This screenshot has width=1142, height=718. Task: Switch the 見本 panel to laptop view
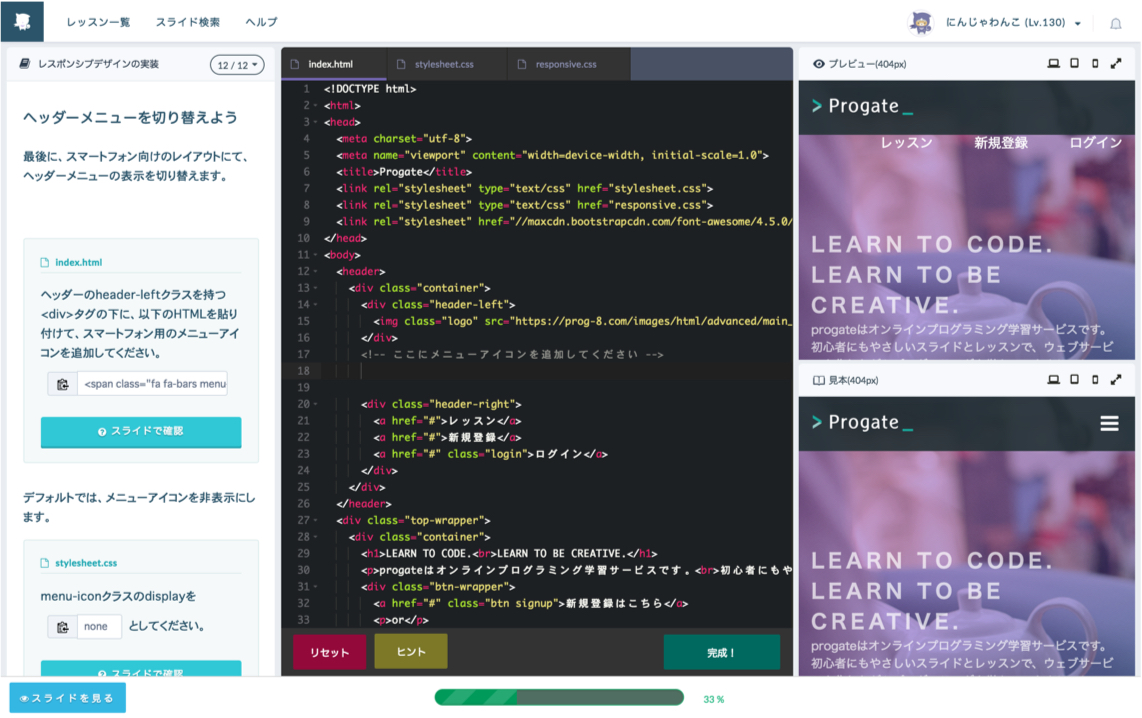click(x=1053, y=380)
